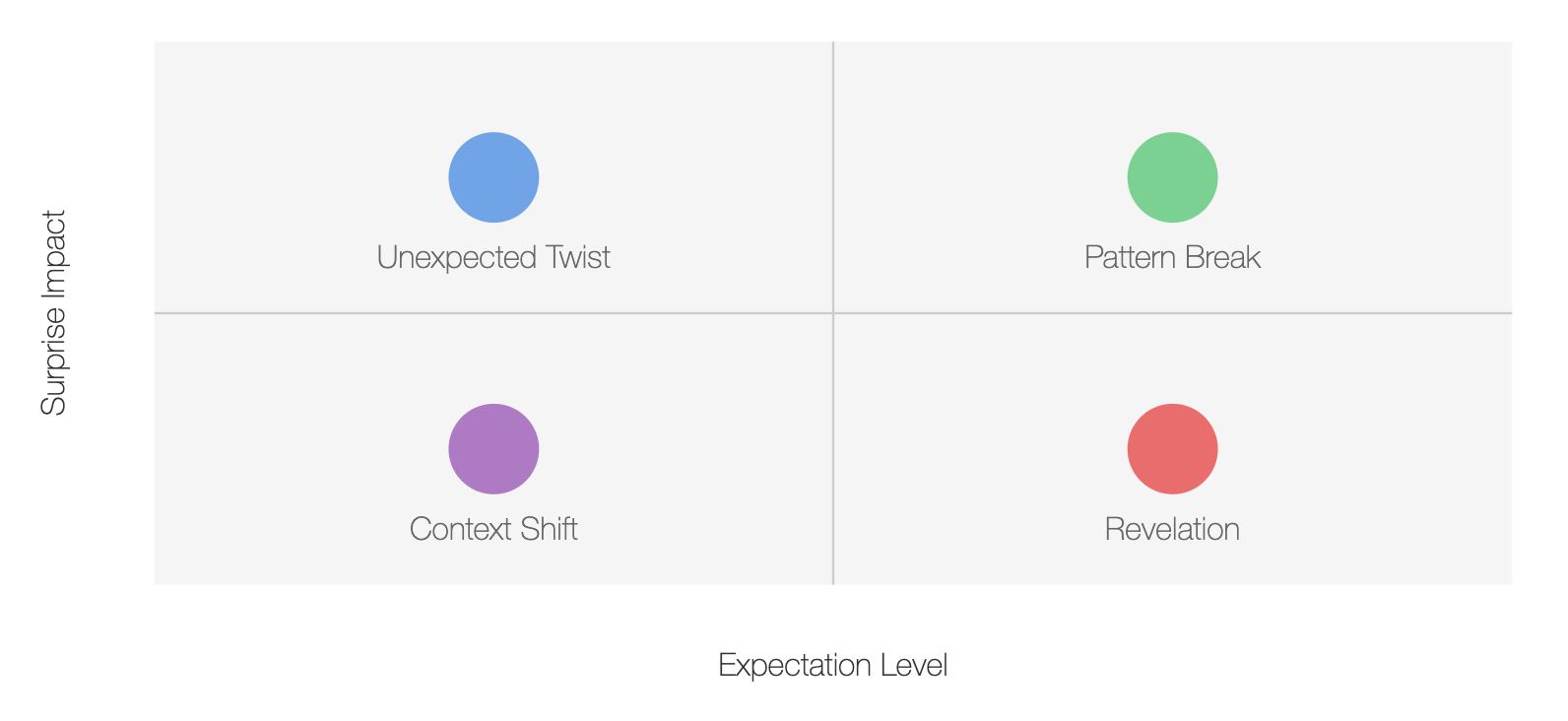
Task: Select the Pattern Break text label
Action: click(1172, 257)
